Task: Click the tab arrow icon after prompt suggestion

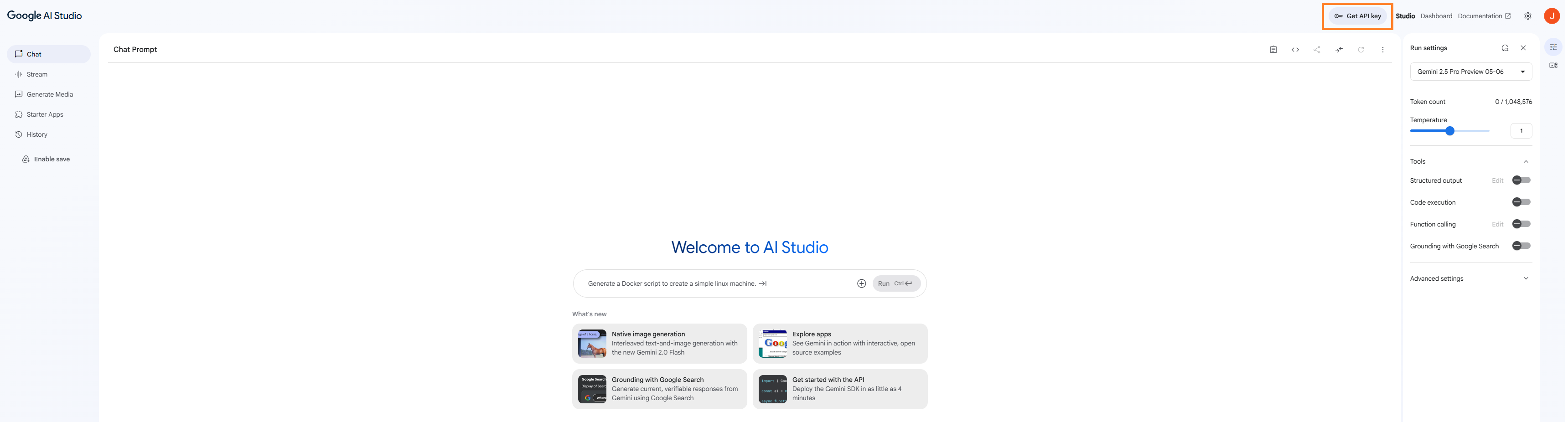Action: tap(762, 283)
